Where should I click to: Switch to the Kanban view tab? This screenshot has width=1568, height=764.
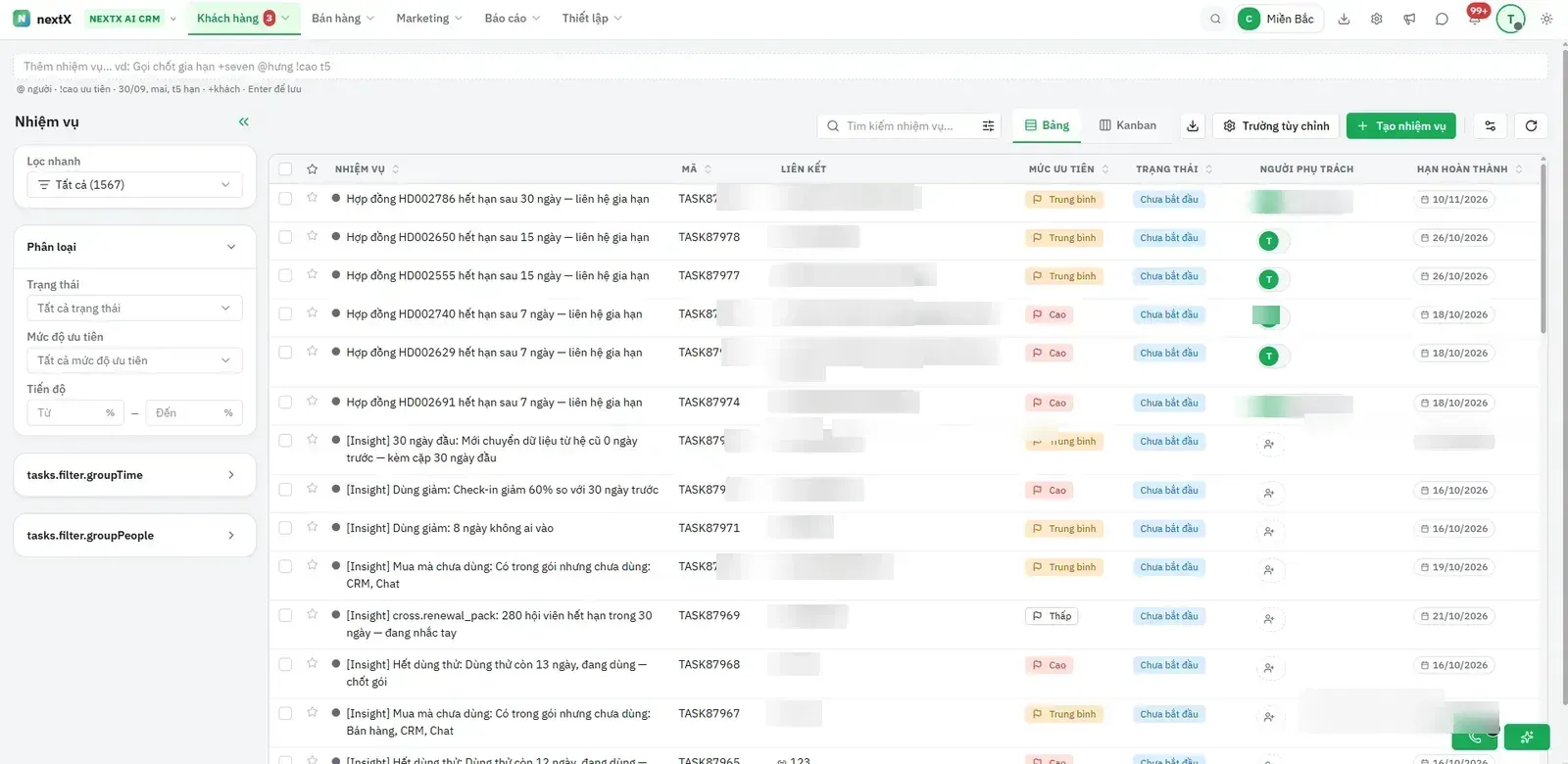(1128, 125)
